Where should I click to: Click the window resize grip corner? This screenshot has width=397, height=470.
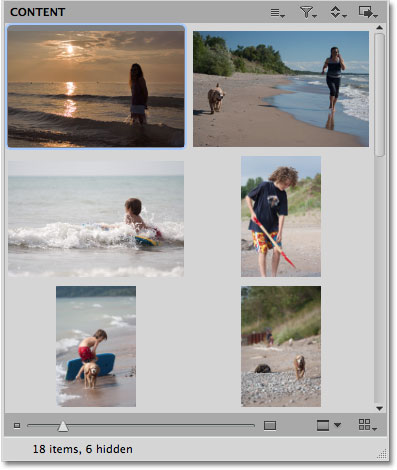click(382, 454)
